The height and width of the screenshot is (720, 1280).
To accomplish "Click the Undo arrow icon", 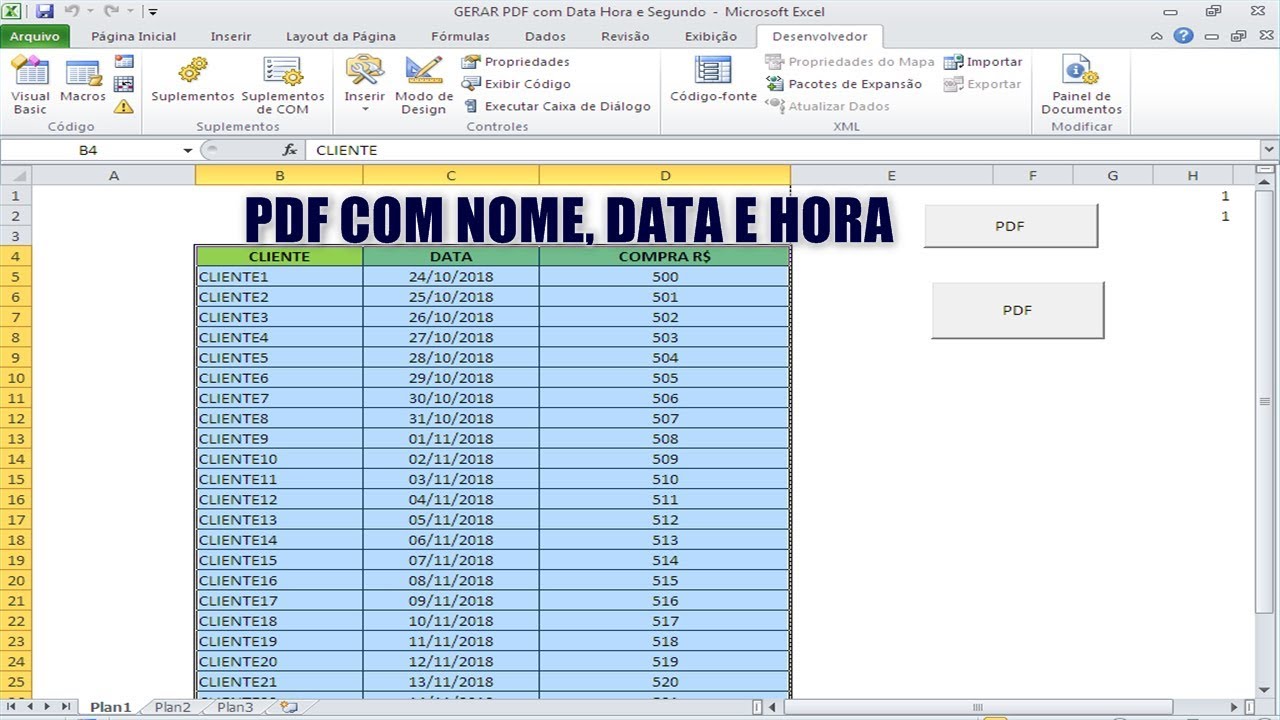I will tap(71, 12).
